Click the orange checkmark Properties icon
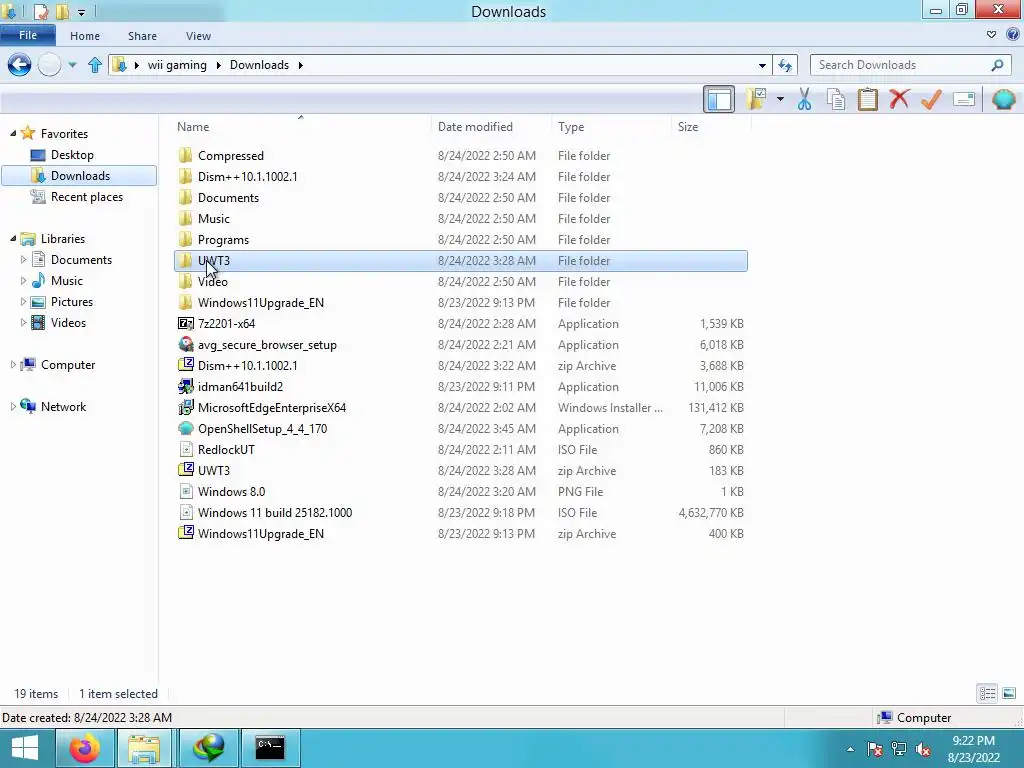This screenshot has width=1024, height=768. pos(931,99)
